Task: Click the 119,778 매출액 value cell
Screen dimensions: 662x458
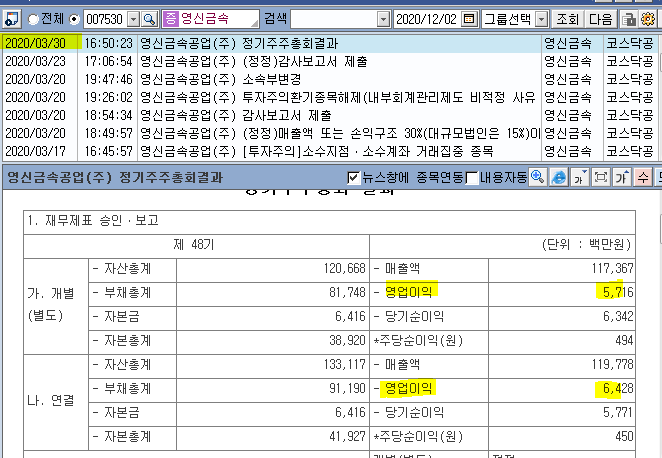Action: (562, 364)
